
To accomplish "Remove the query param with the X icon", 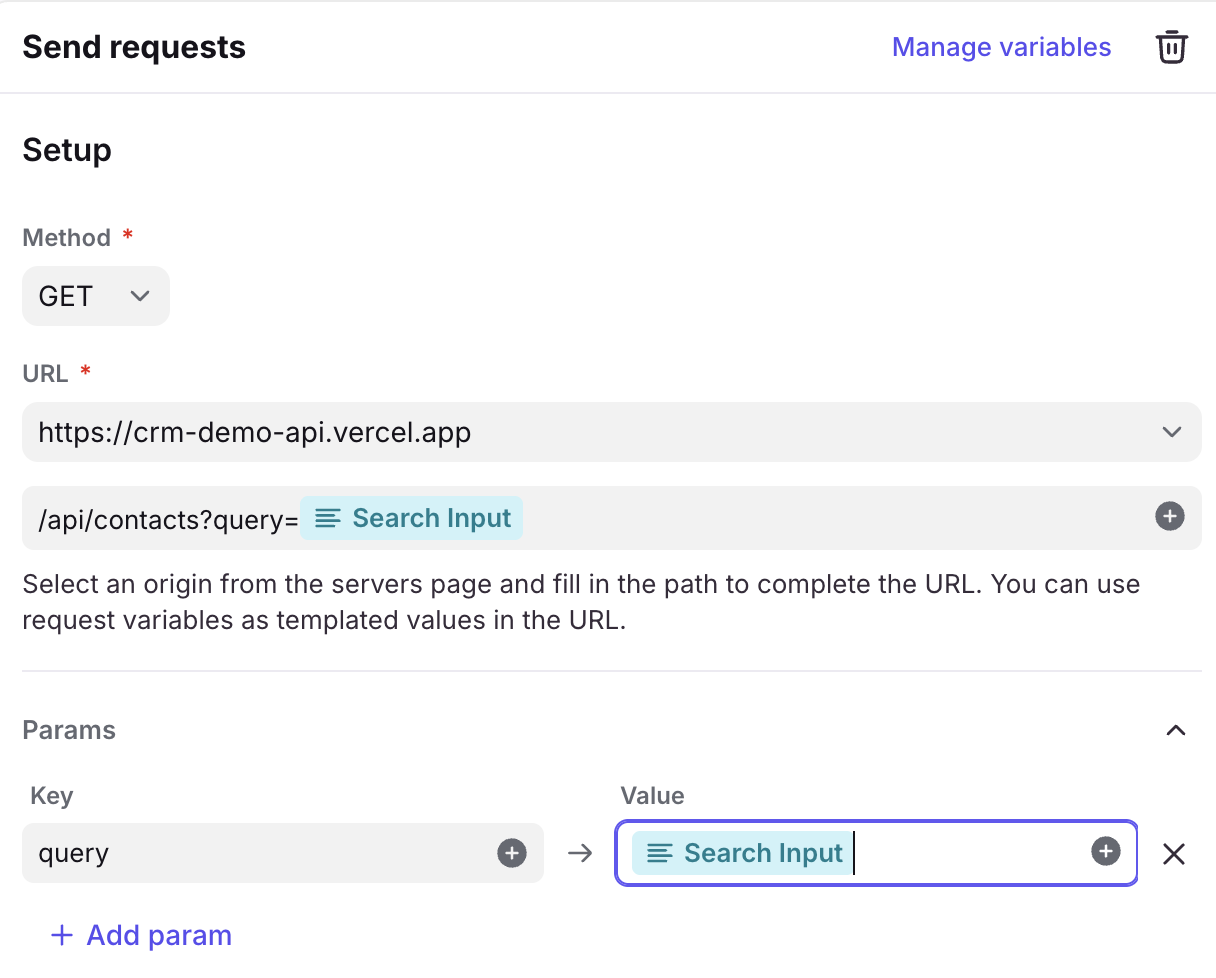I will click(x=1174, y=854).
